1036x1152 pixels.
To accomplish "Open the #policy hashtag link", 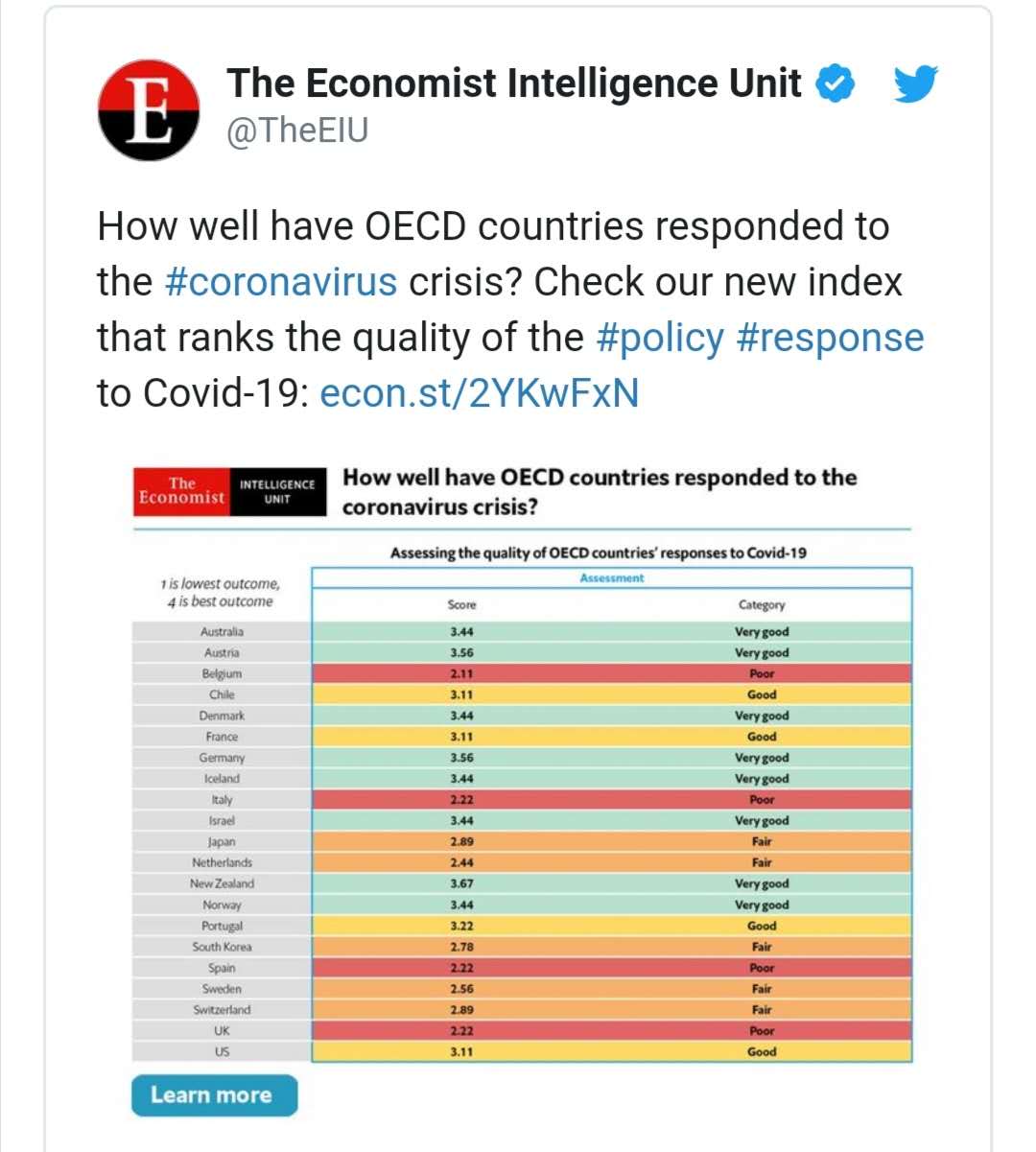I will [660, 338].
